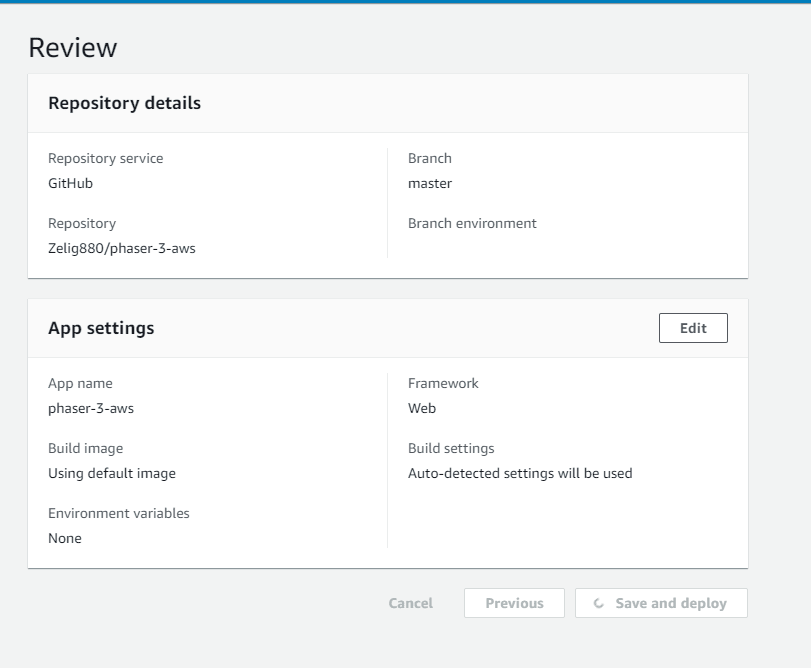Click Auto-detected settings will be used text
811x668 pixels.
click(x=520, y=473)
